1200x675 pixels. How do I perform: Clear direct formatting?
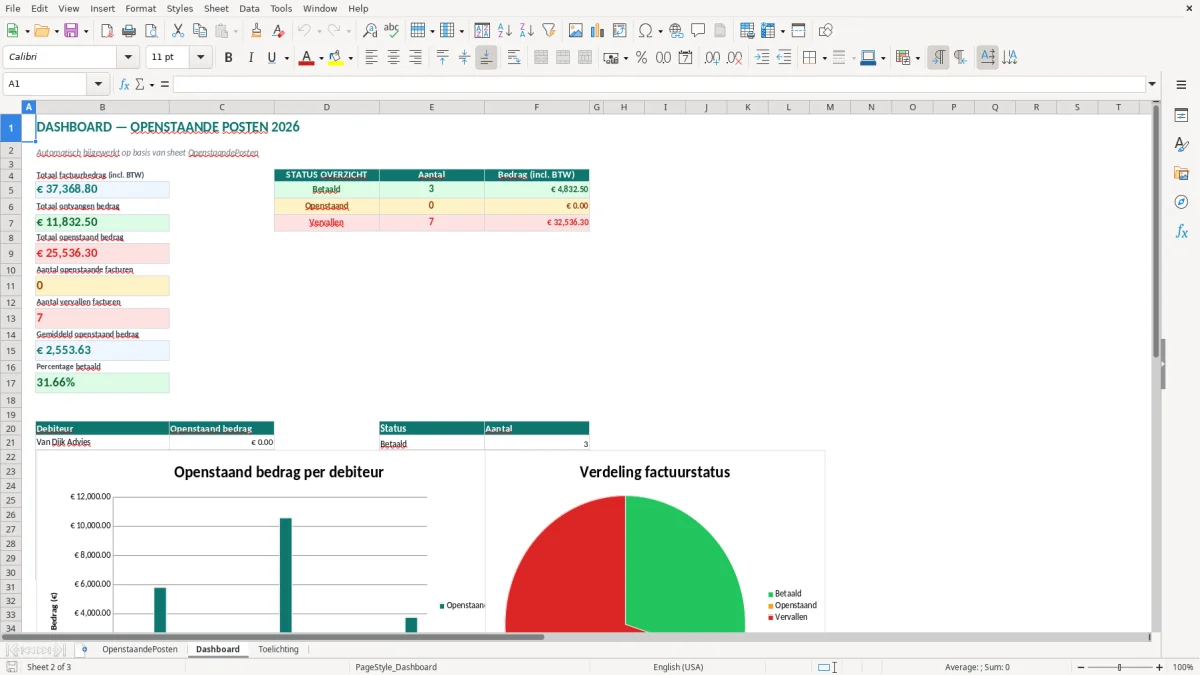(278, 31)
